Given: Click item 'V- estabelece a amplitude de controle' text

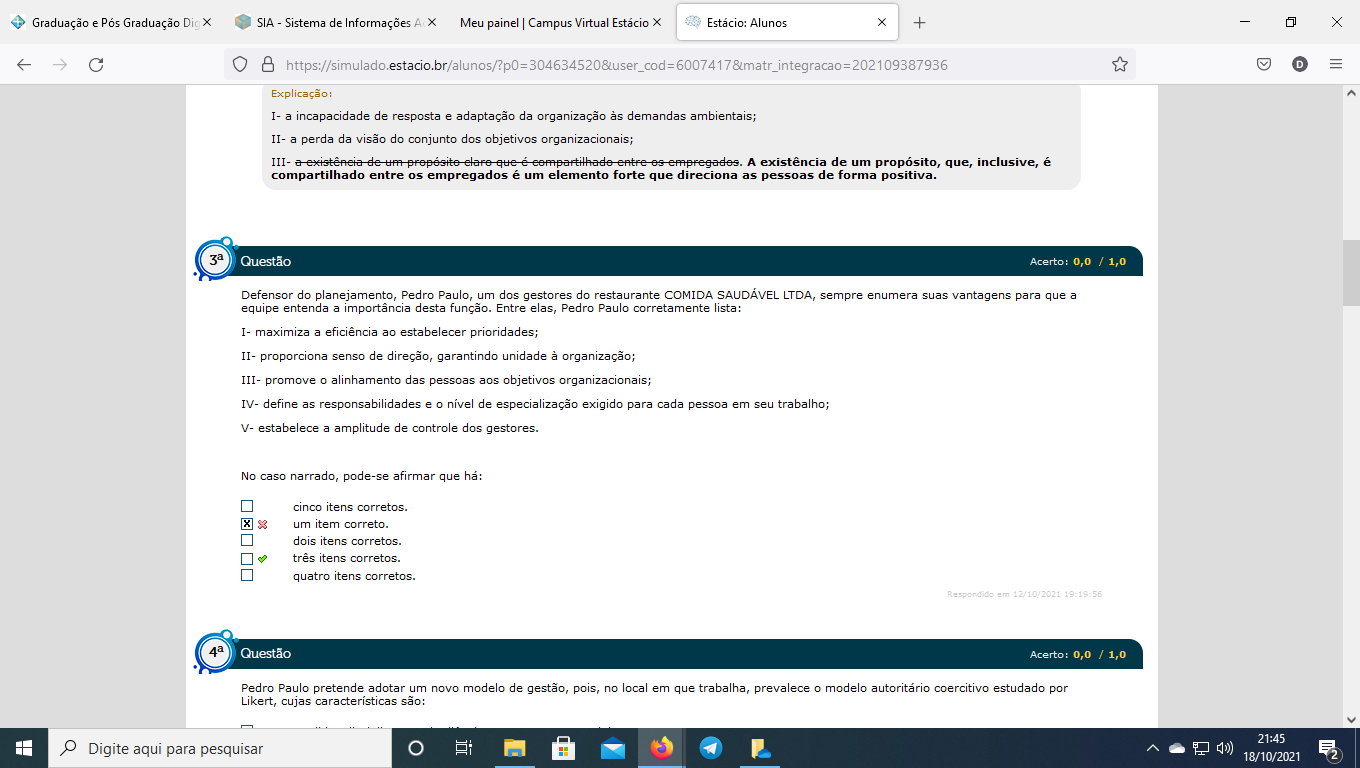Looking at the screenshot, I should (x=390, y=428).
